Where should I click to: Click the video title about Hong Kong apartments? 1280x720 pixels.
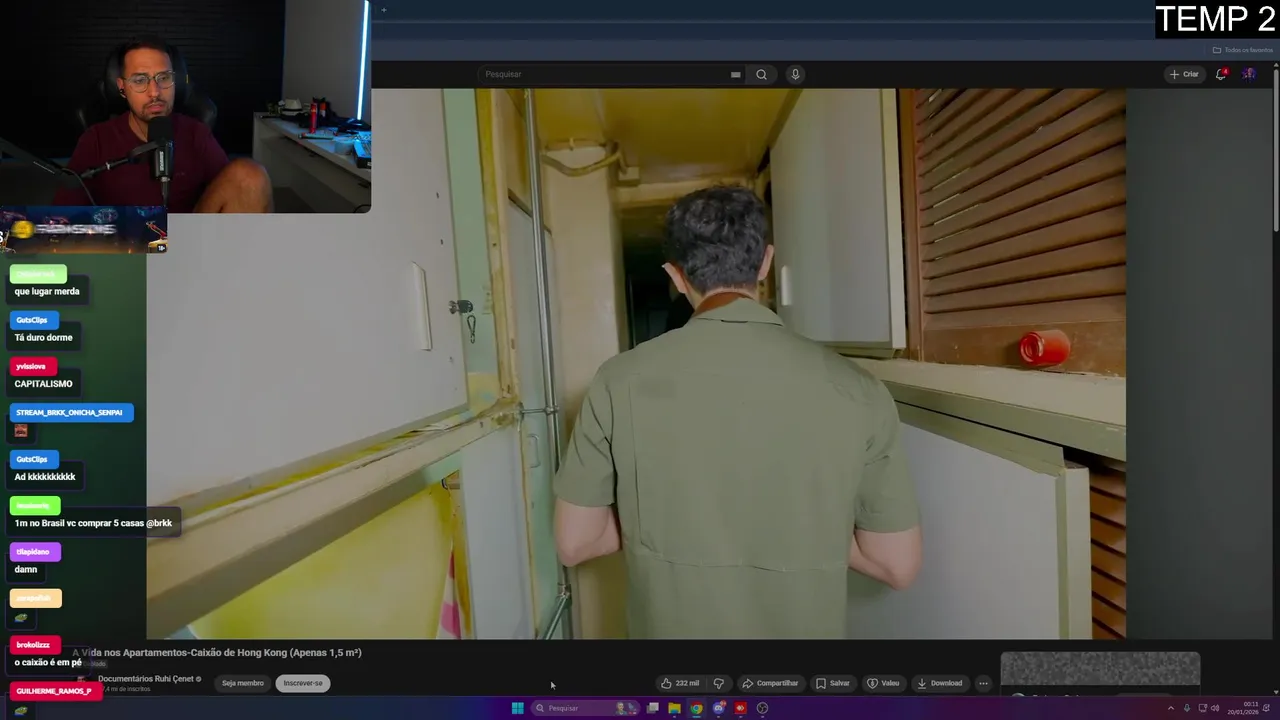tap(217, 653)
